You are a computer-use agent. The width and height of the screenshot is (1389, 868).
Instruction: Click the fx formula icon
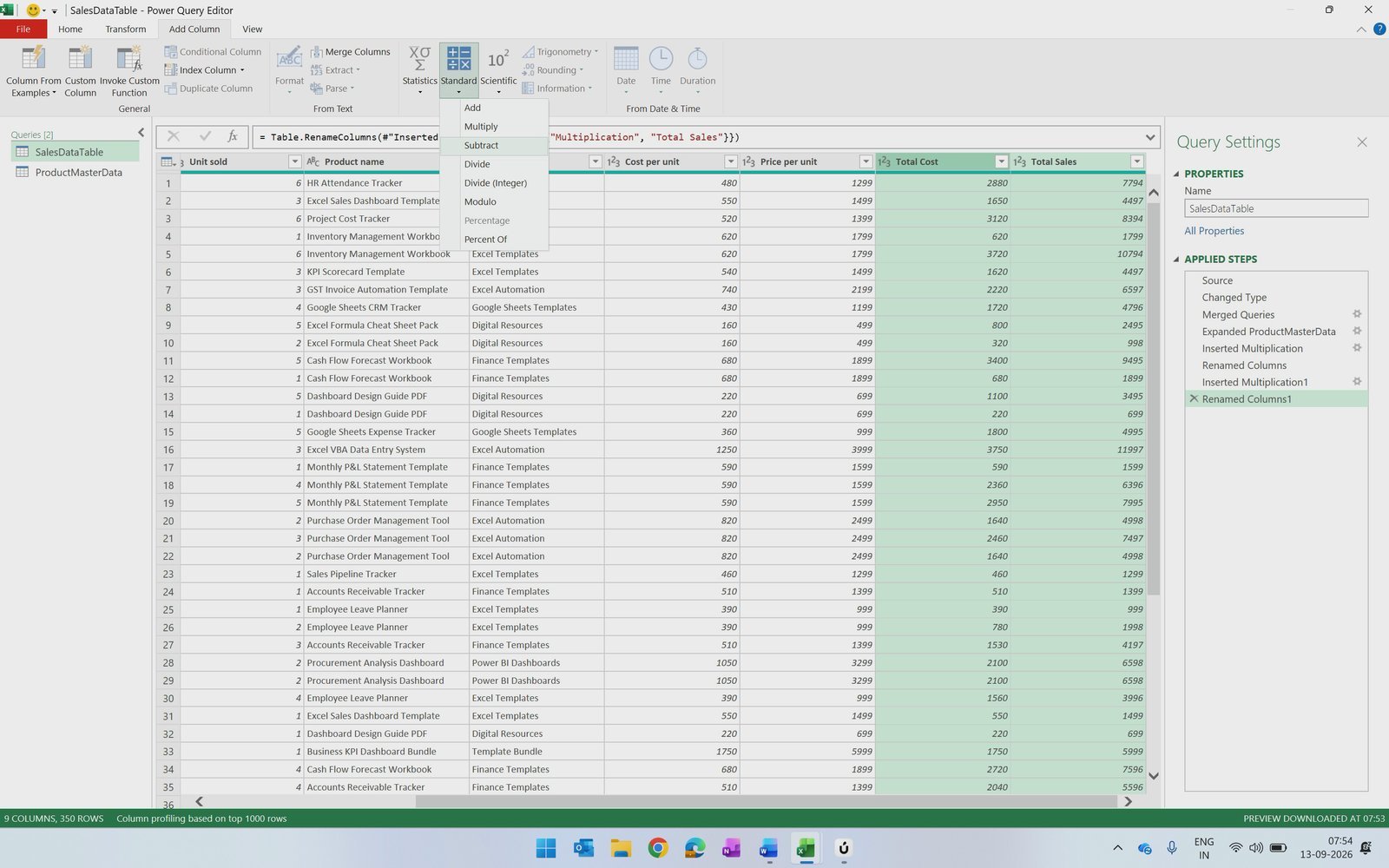click(233, 136)
